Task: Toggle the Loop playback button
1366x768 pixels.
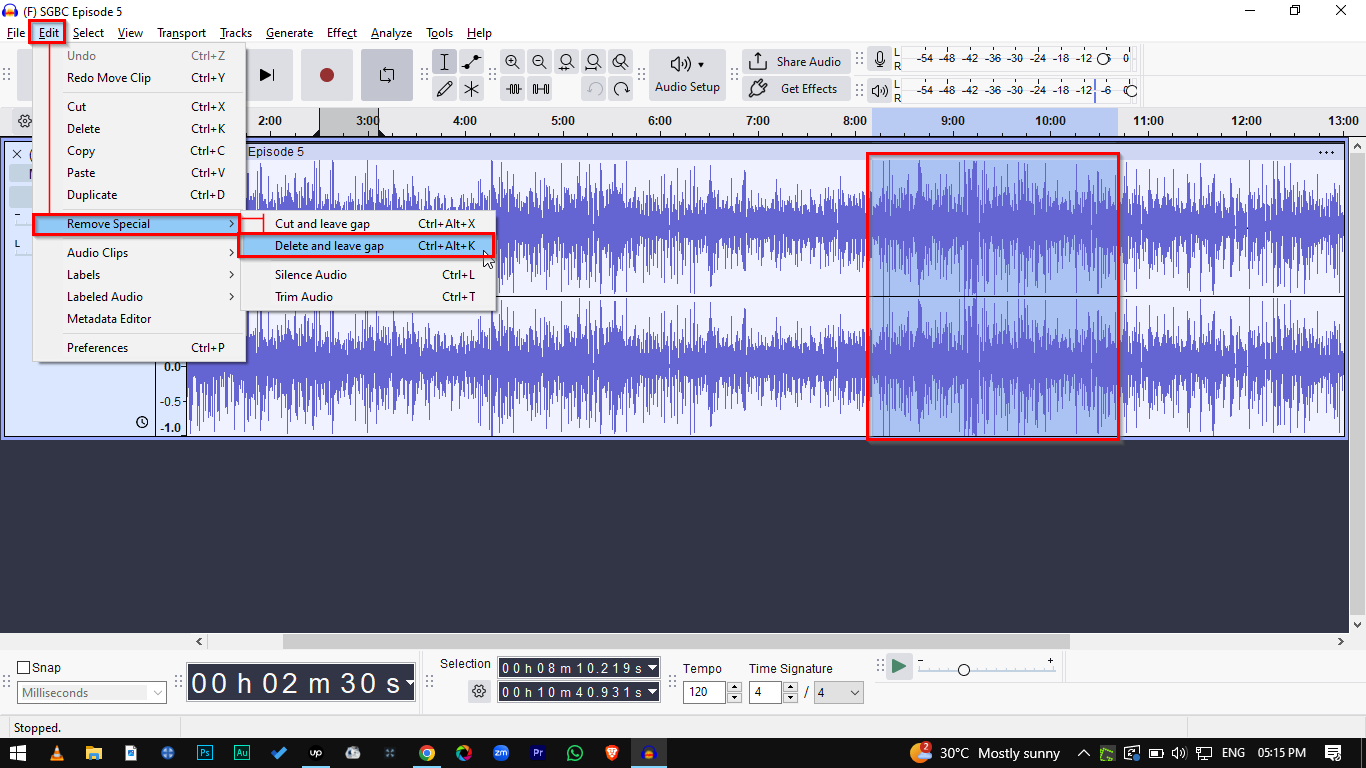Action: click(386, 75)
